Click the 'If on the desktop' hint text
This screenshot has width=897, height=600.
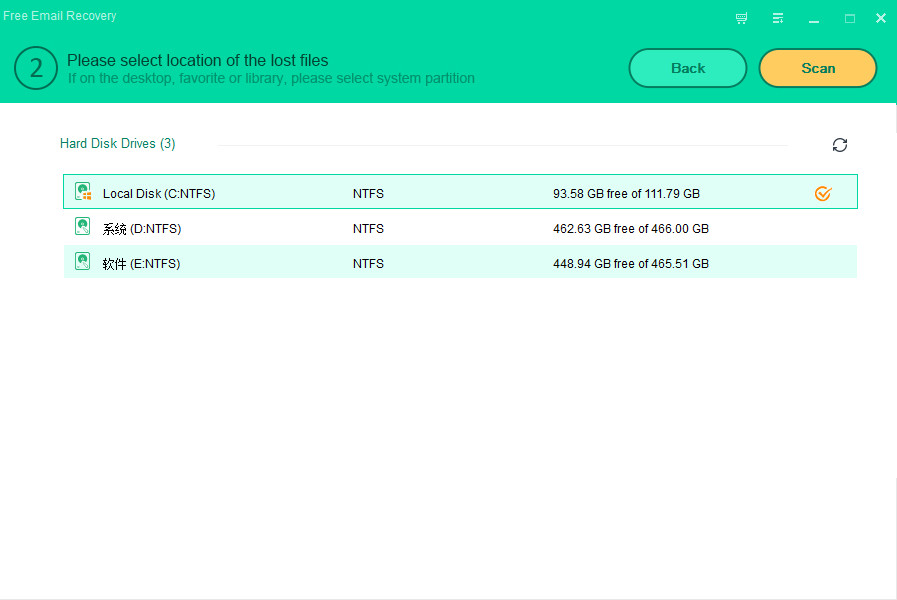coord(271,78)
